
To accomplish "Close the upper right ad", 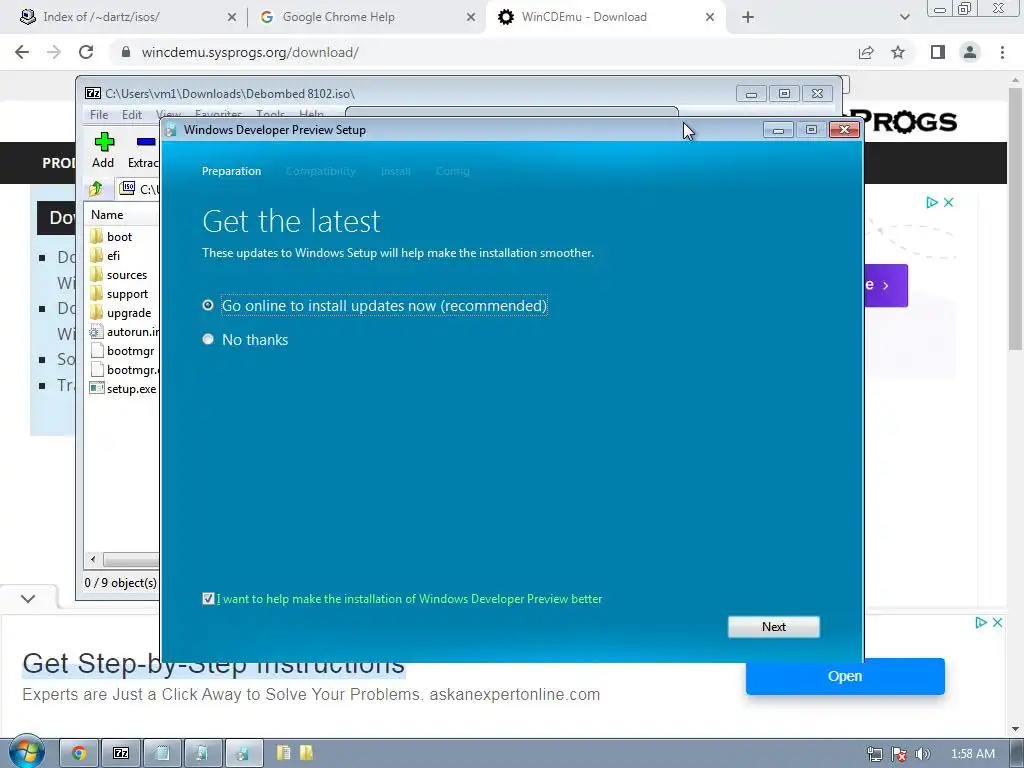I will (x=948, y=202).
